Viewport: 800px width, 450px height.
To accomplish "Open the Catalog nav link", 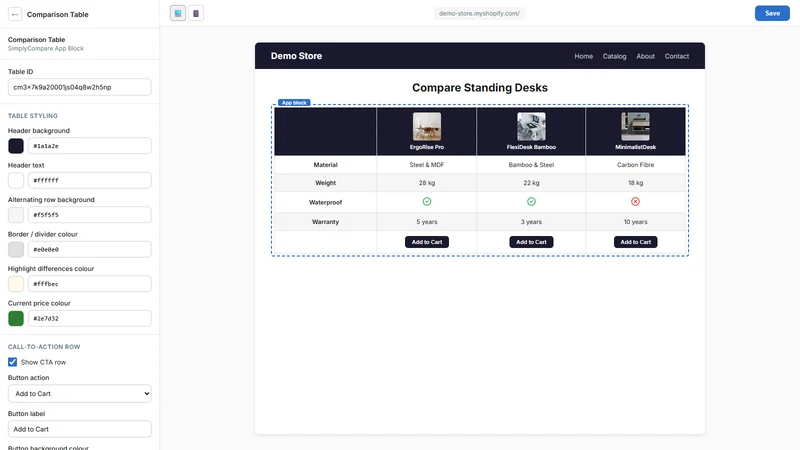I will [614, 56].
